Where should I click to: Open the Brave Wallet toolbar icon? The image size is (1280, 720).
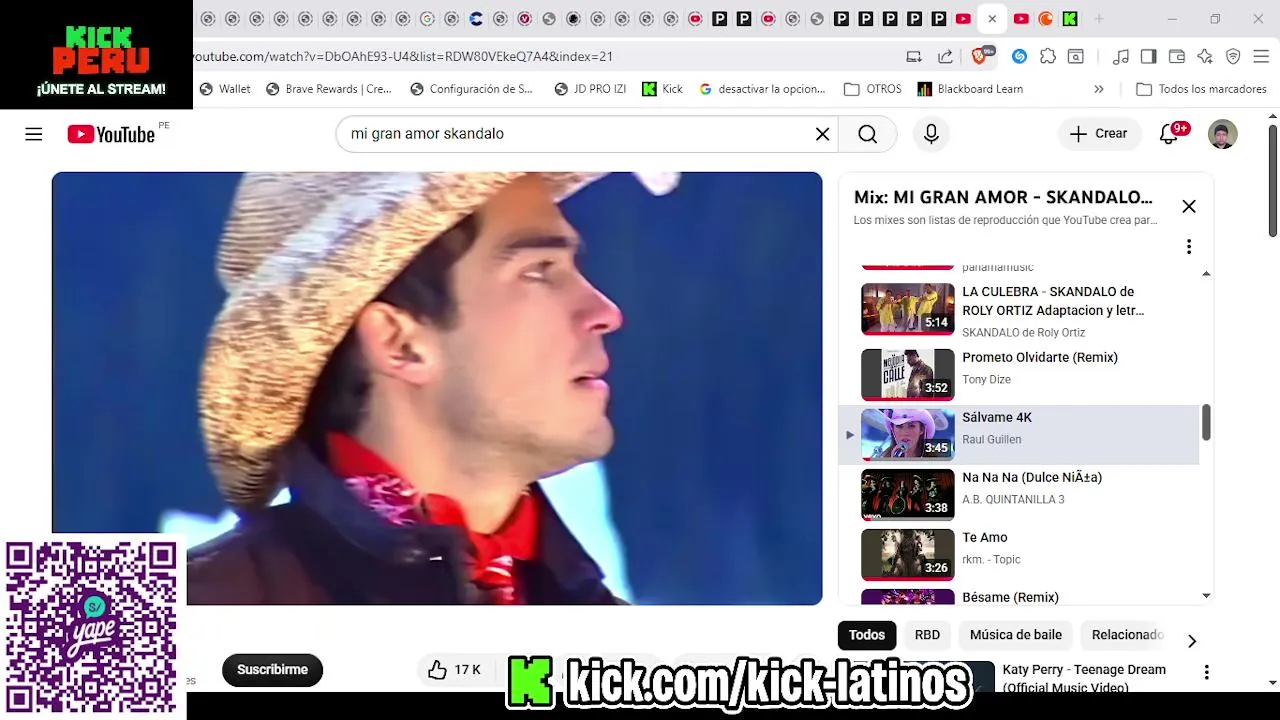[1177, 57]
